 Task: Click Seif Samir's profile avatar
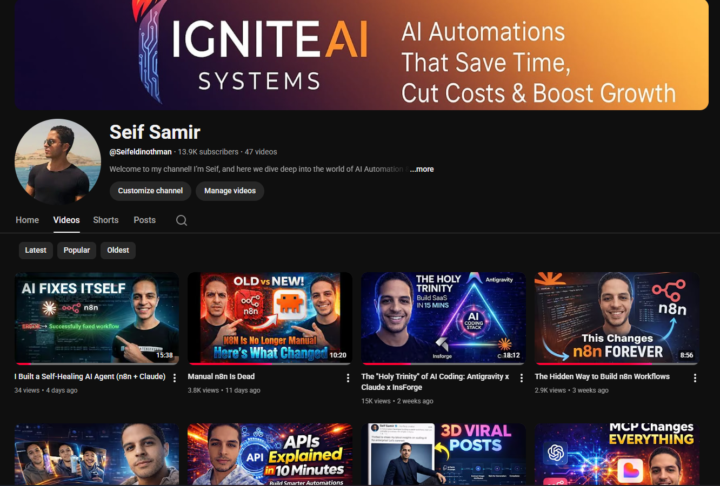tap(58, 162)
